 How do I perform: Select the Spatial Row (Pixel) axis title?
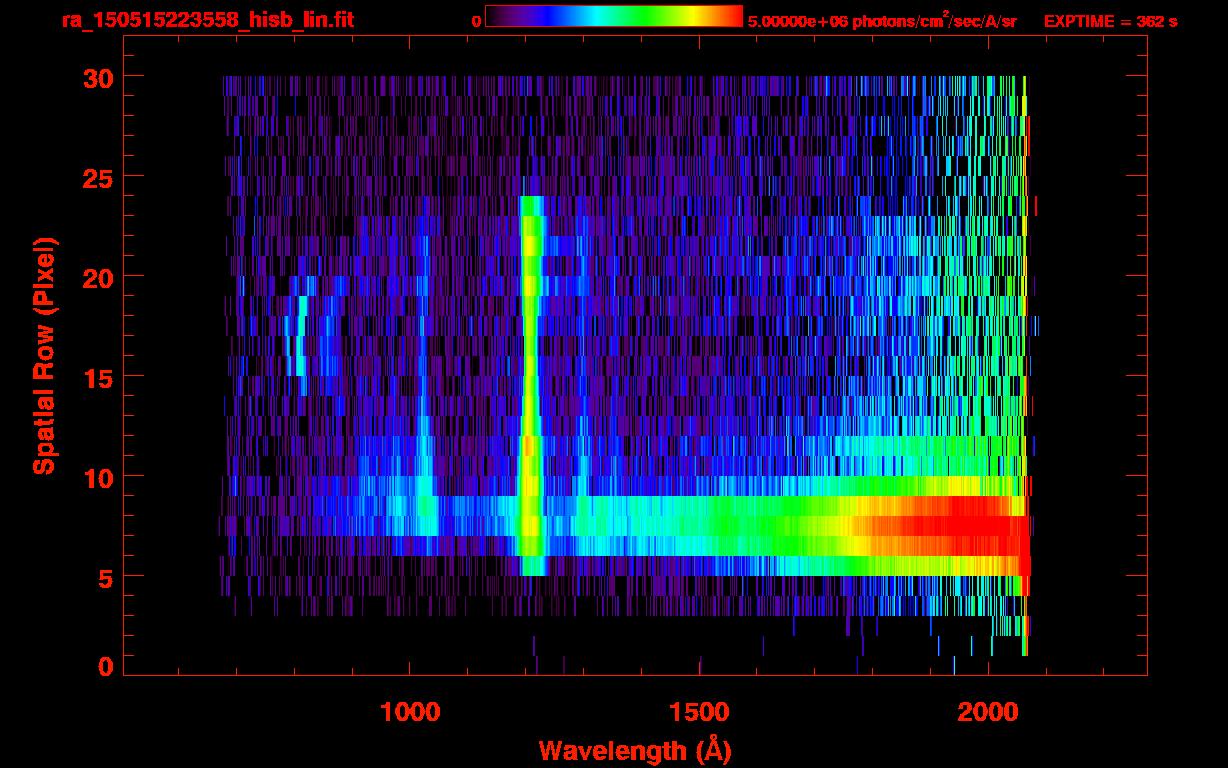pos(44,355)
